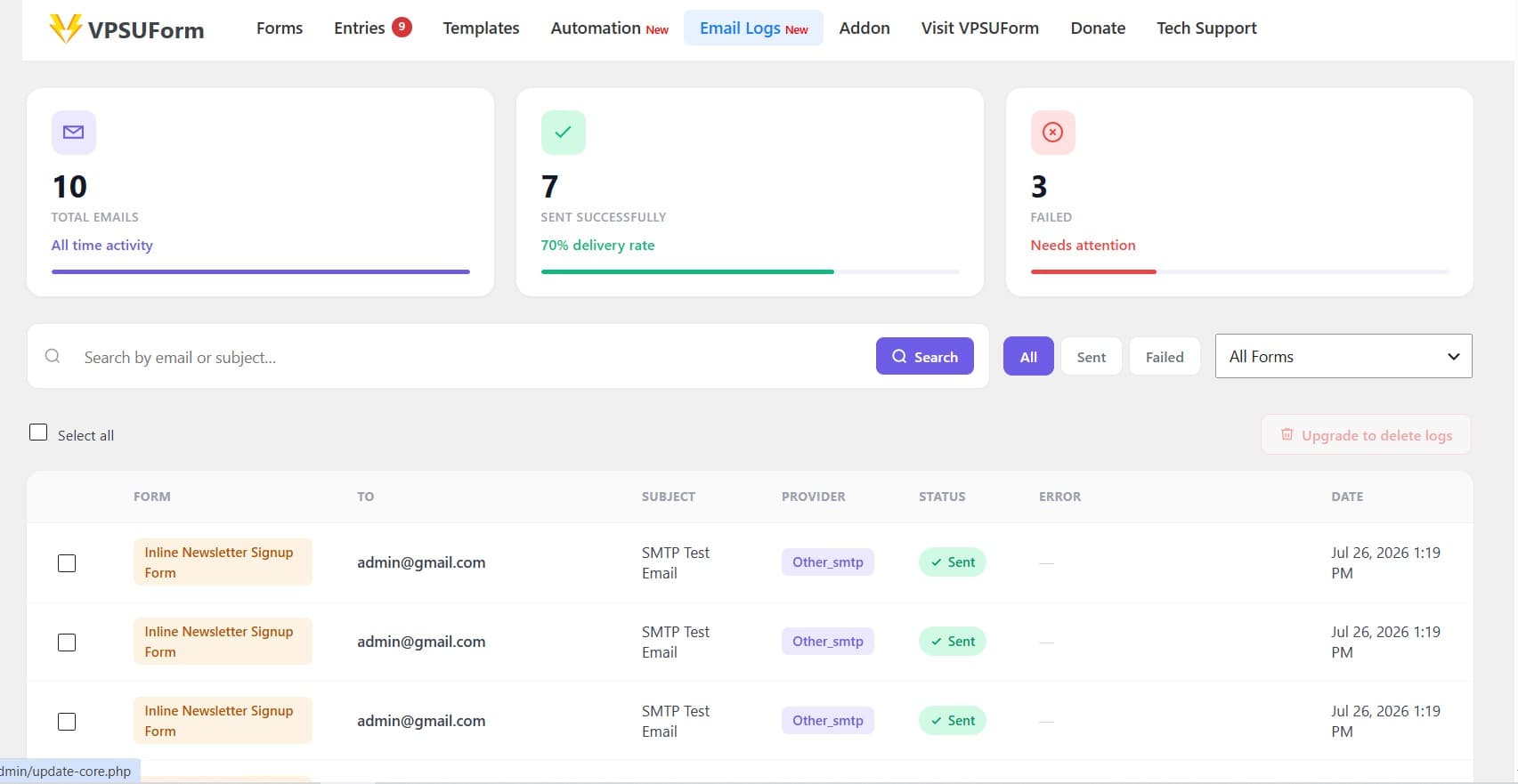Check the second Inline Newsletter Signup Form row checkbox
Viewport: 1518px width, 784px height.
[67, 643]
